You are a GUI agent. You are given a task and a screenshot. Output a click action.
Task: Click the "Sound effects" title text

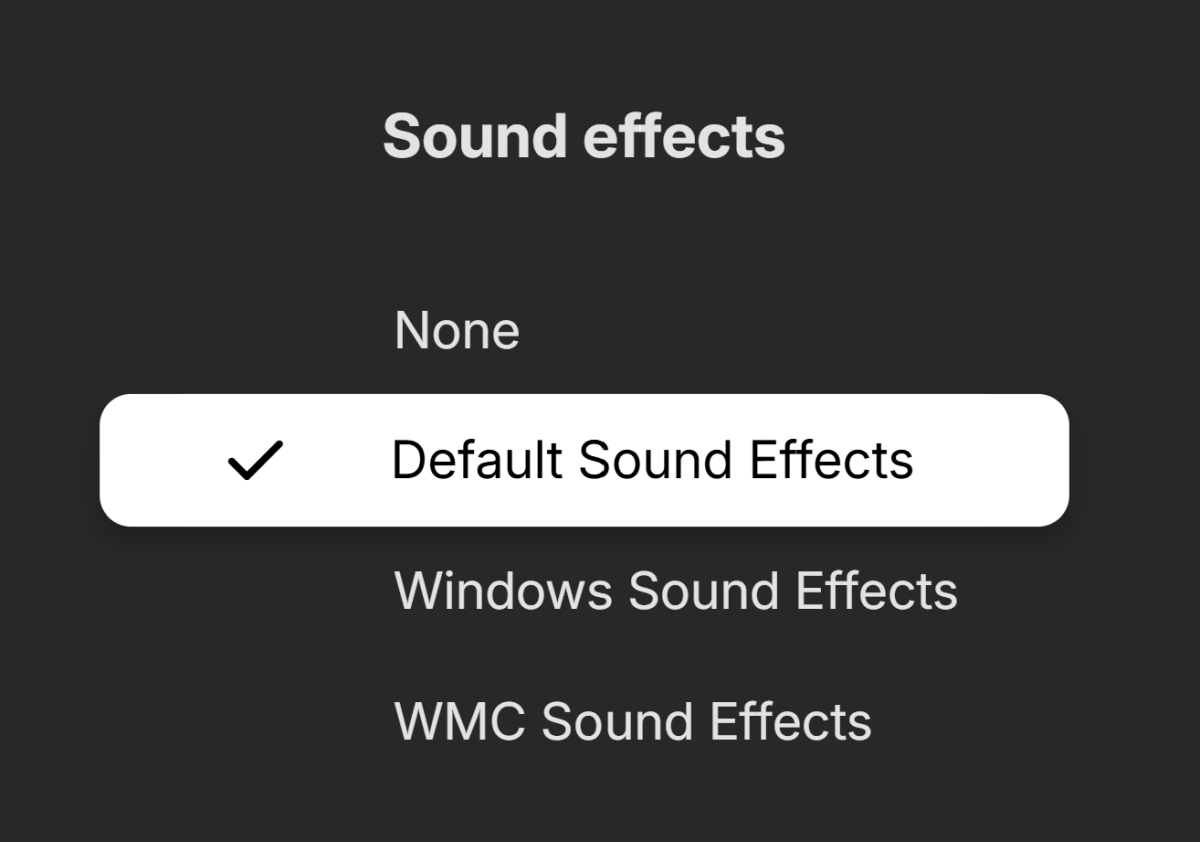pos(584,136)
